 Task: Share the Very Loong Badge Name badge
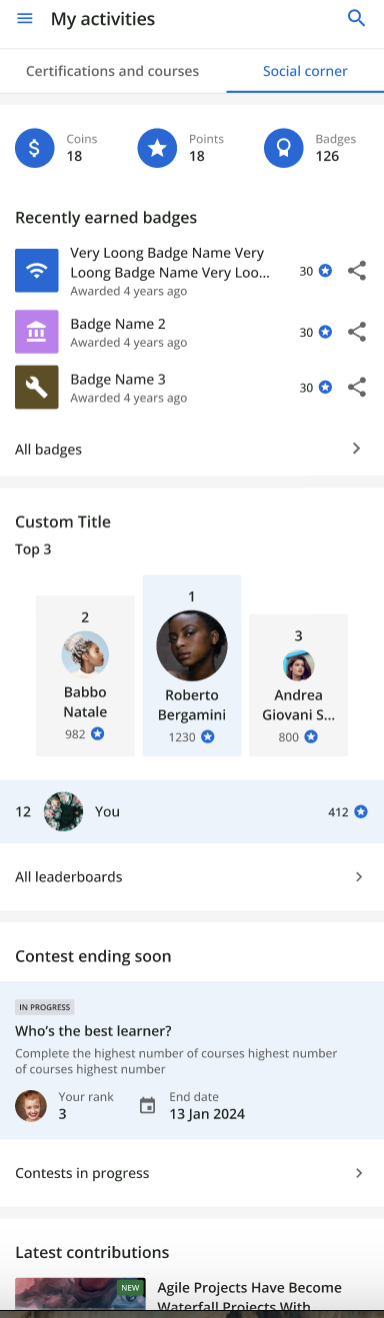357,271
